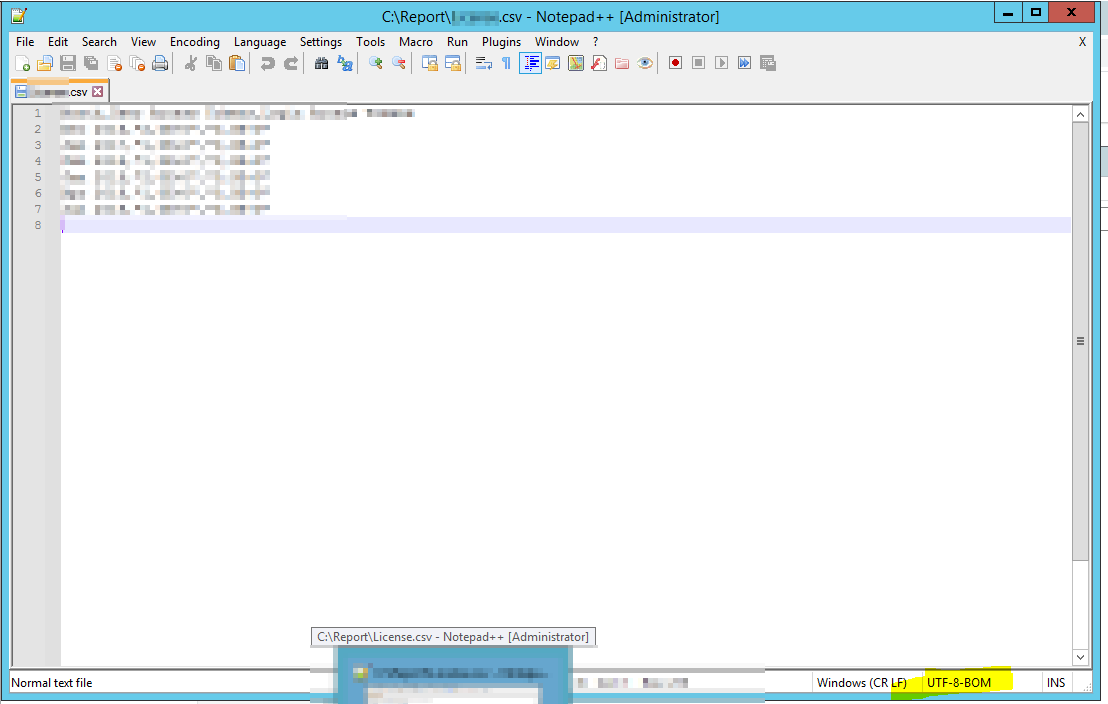Open the View menu
The image size is (1108, 704).
click(x=143, y=42)
